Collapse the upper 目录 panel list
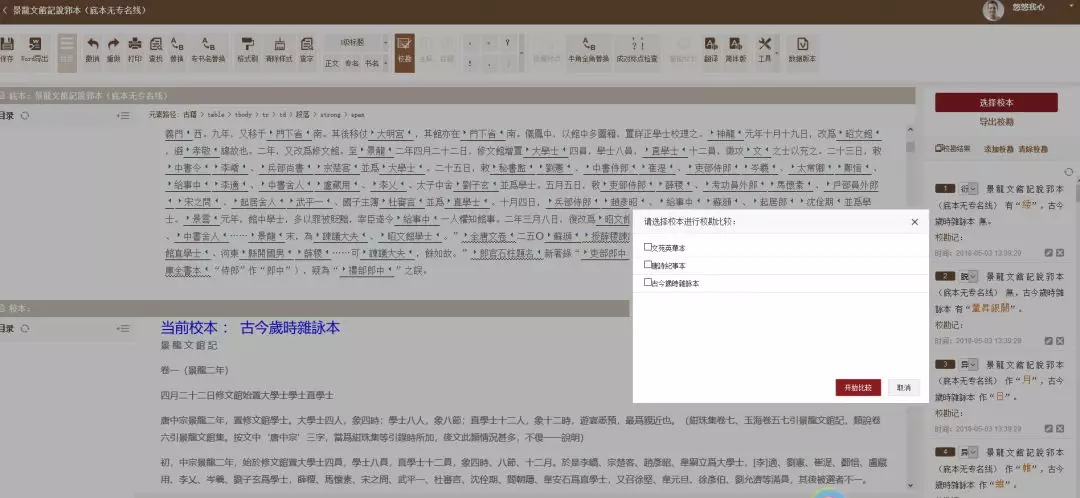Viewport: 1080px width, 498px height. (124, 116)
